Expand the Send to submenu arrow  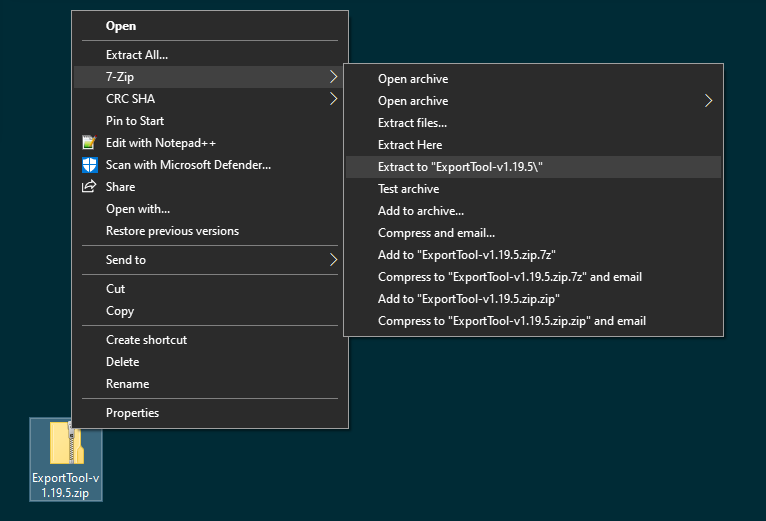332,260
